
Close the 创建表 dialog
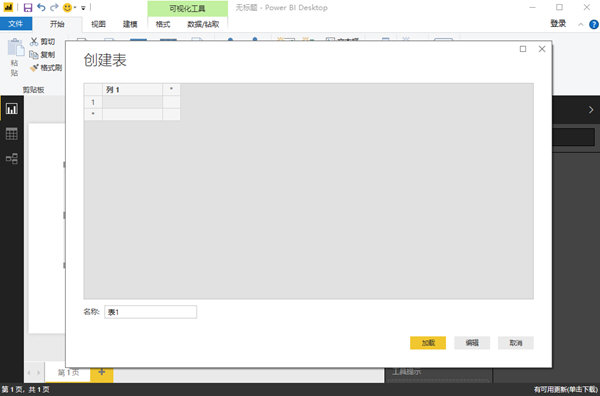click(542, 49)
